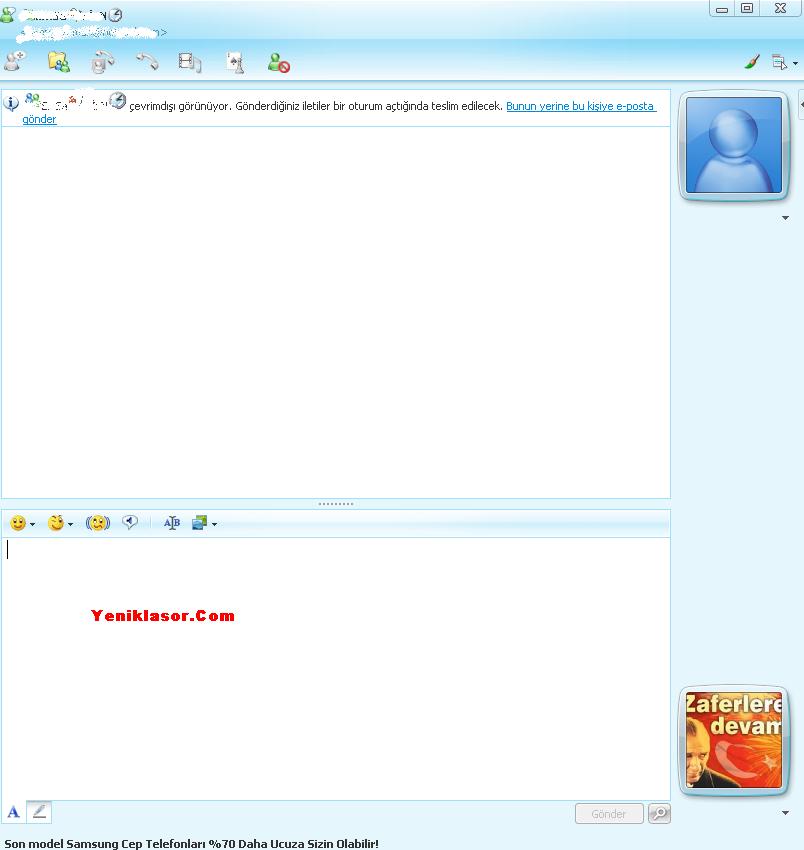Start a voice call using the phone icon

(x=147, y=62)
